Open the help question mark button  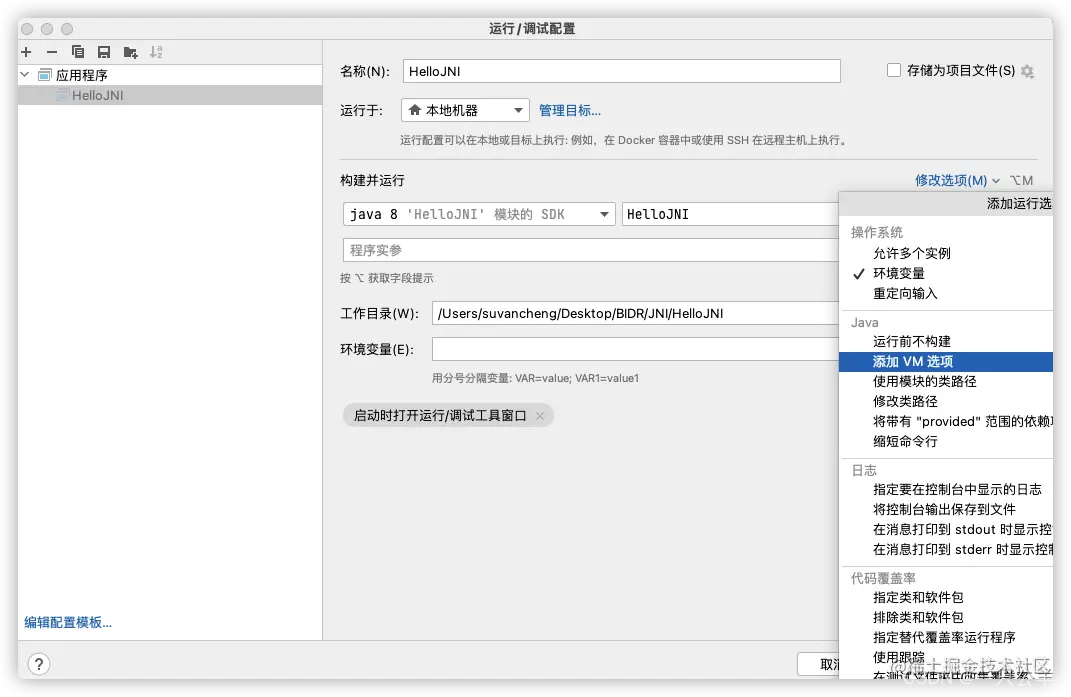(x=38, y=664)
